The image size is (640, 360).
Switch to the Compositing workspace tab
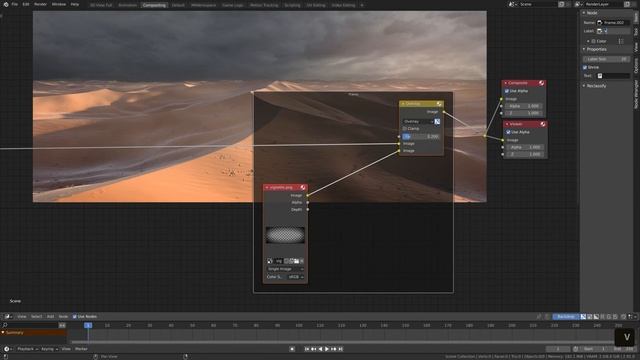(154, 5)
